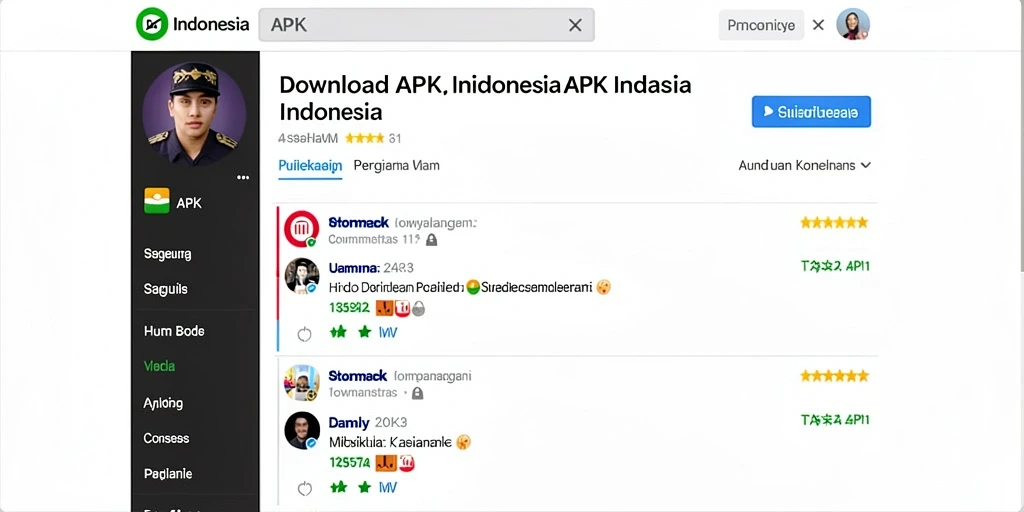Open the officer profile picture in sidebar
Image resolution: width=1024 pixels, height=512 pixels.
(195, 113)
